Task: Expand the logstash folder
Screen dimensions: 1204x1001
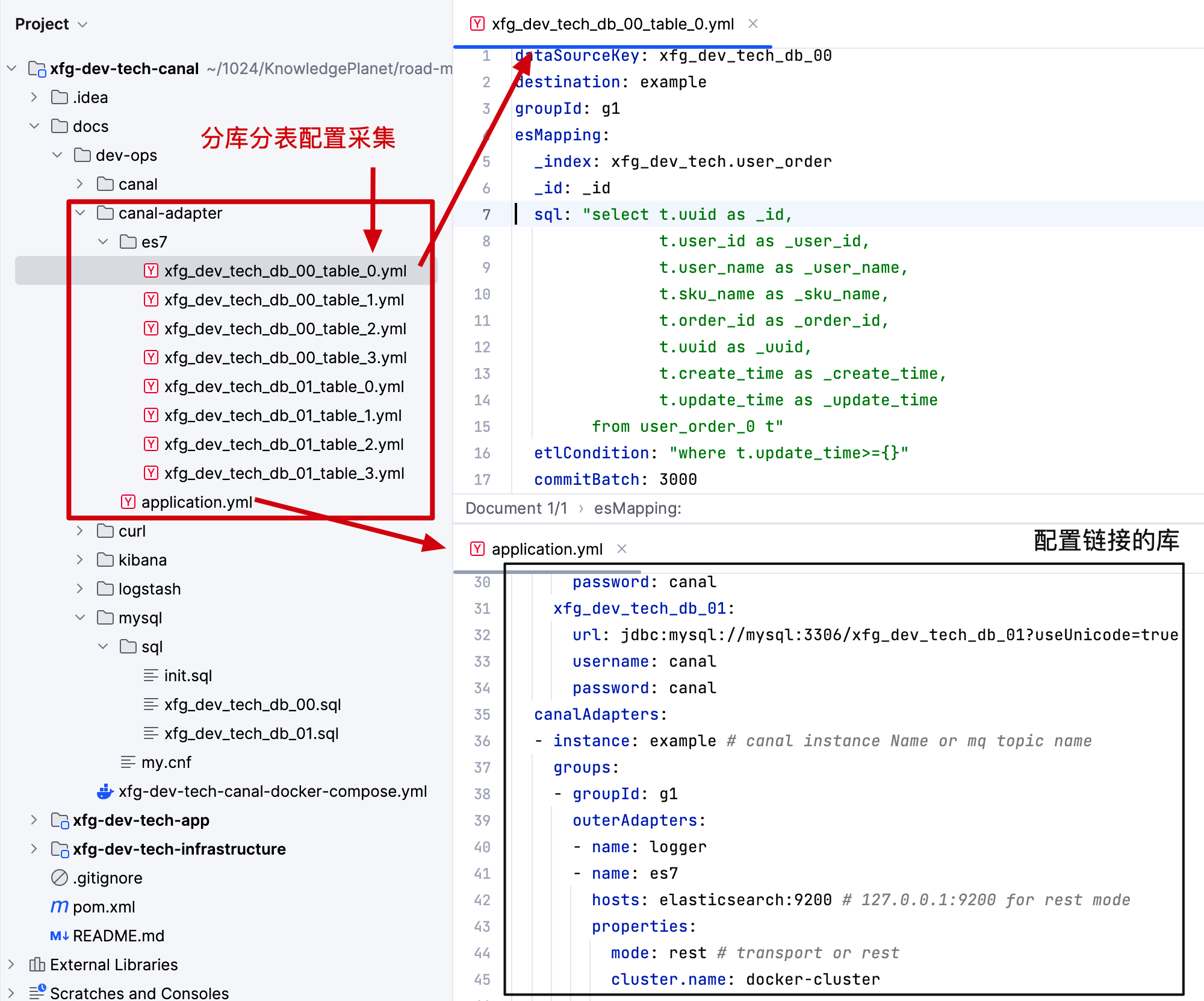Action: (80, 589)
